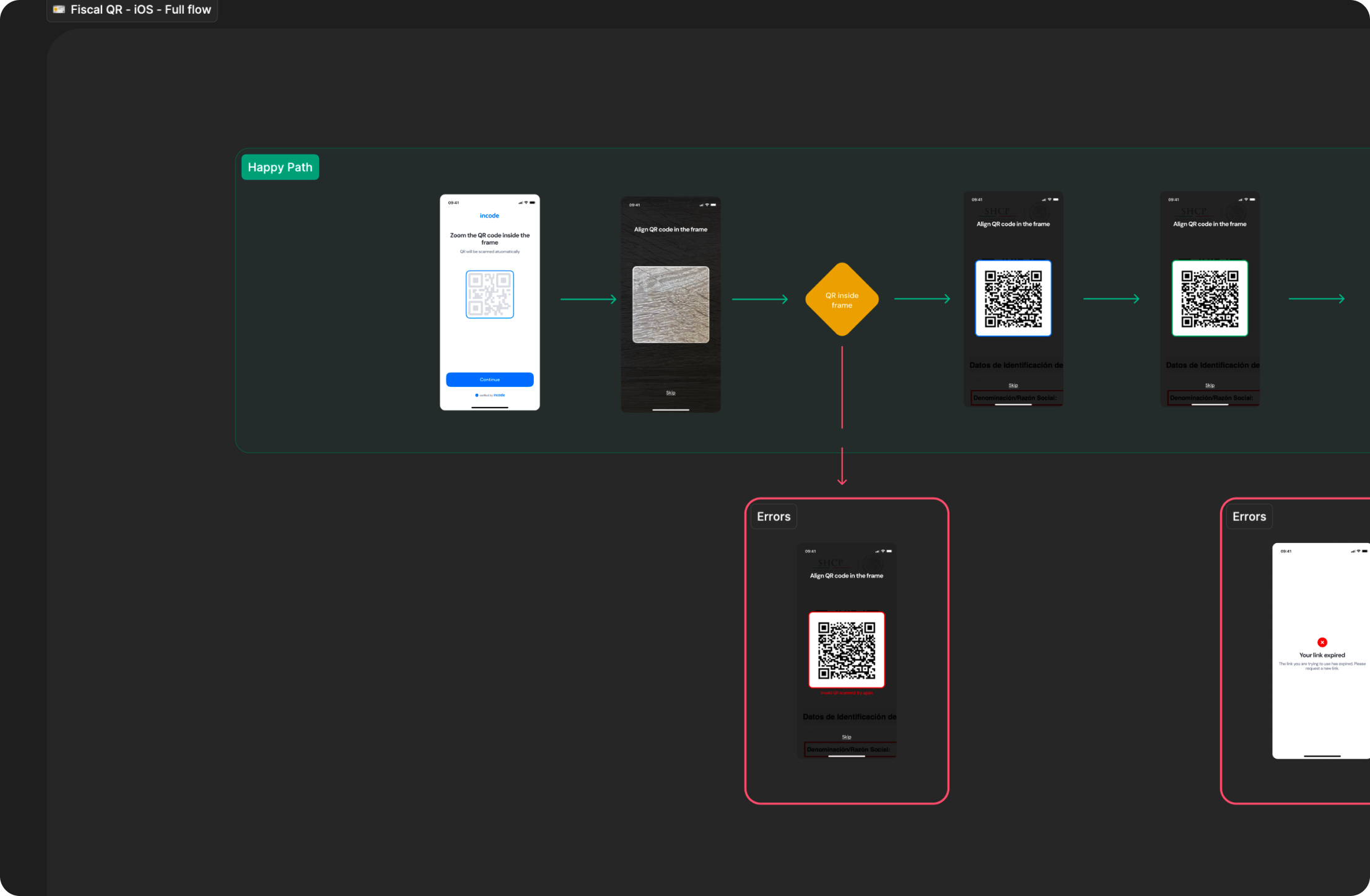This screenshot has width=1370, height=896.
Task: Click the QR code with the green frame
Action: [1210, 298]
